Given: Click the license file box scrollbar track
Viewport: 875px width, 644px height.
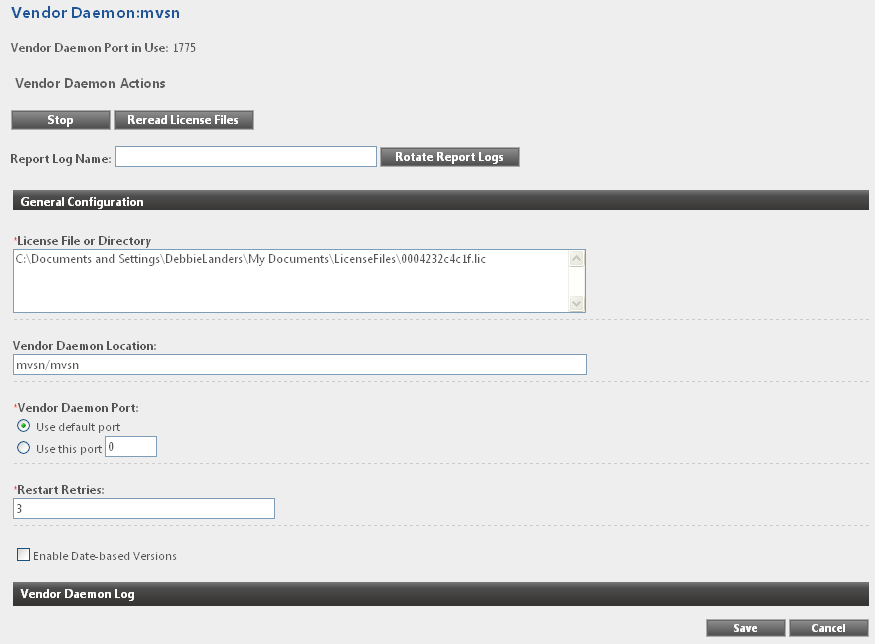Looking at the screenshot, I should pyautogui.click(x=577, y=281).
